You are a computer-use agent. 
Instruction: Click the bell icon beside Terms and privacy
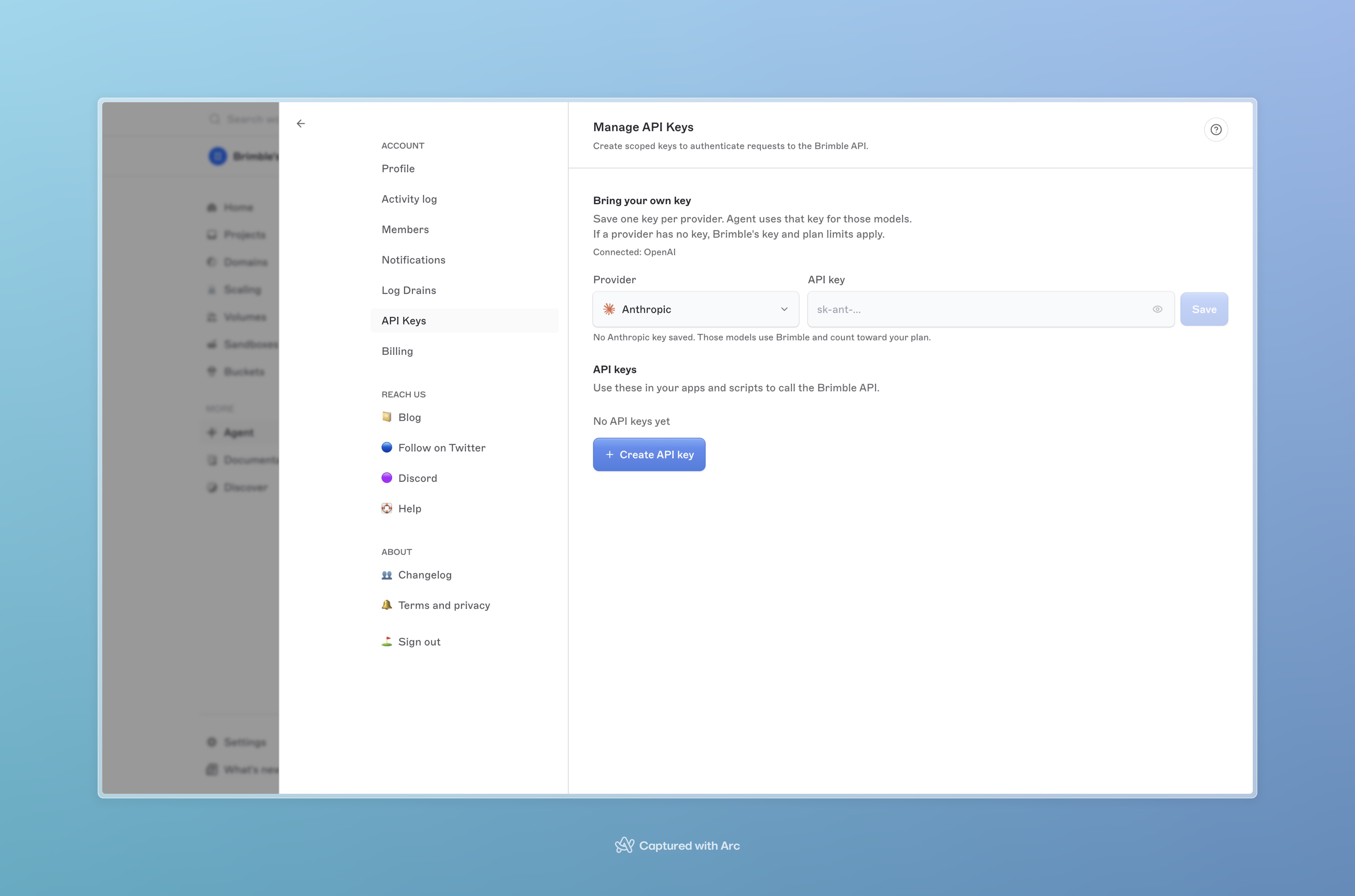(387, 605)
